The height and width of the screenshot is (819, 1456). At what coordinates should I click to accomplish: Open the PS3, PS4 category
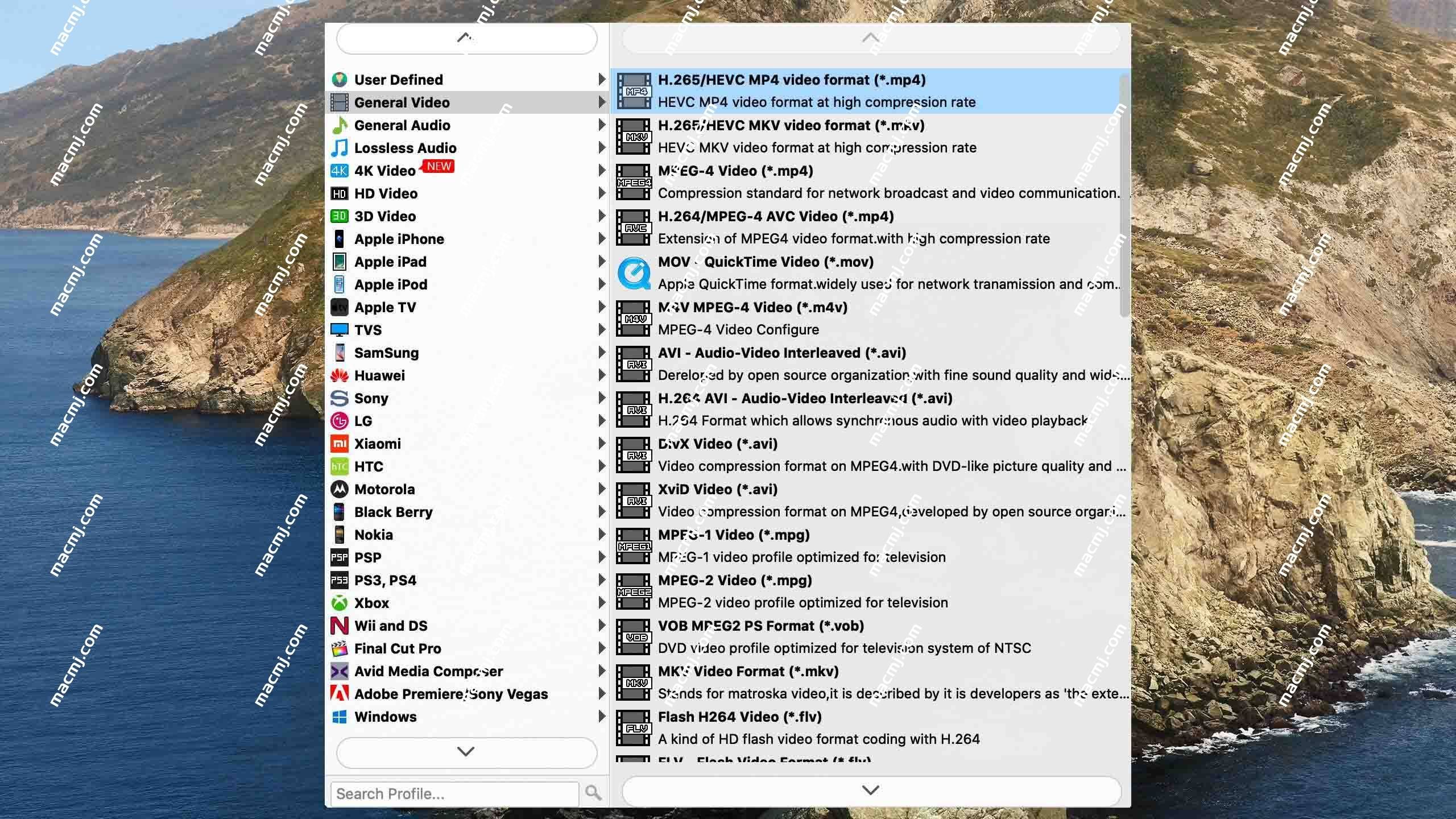coord(467,580)
